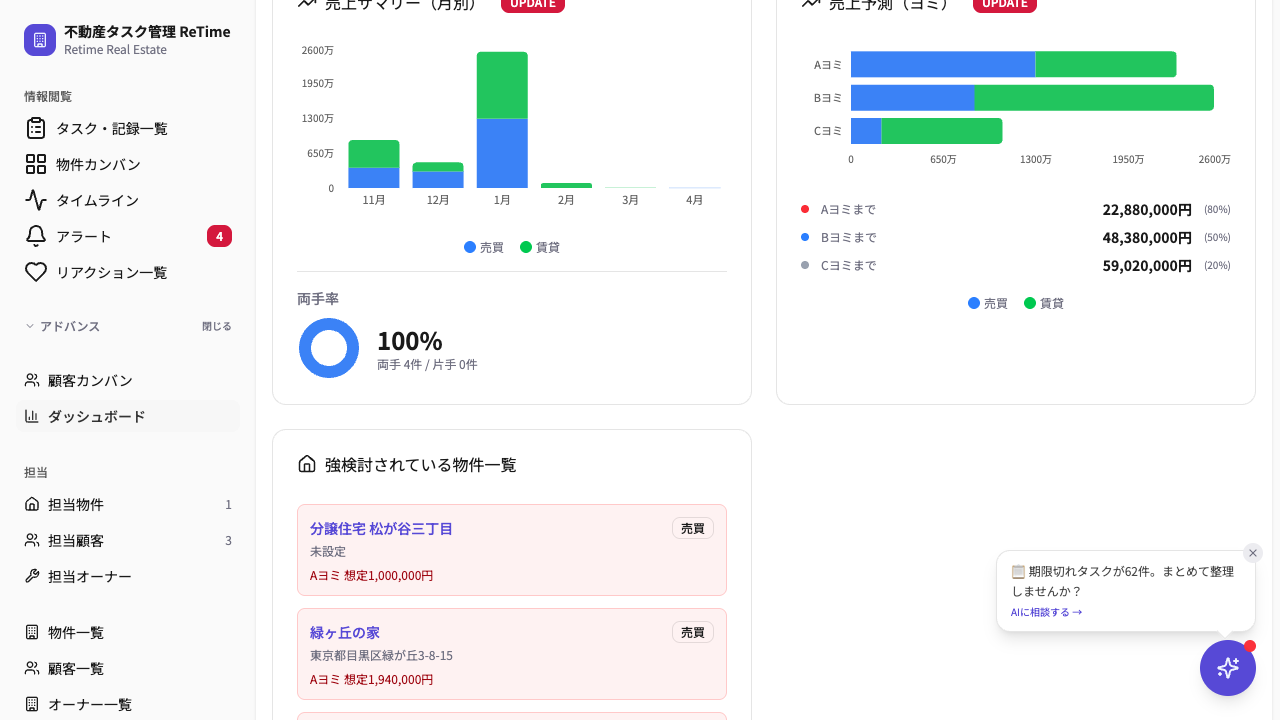Screen dimensions: 1280x720
Task: Click 閉じる to collapse advanced menu
Action: 216,326
